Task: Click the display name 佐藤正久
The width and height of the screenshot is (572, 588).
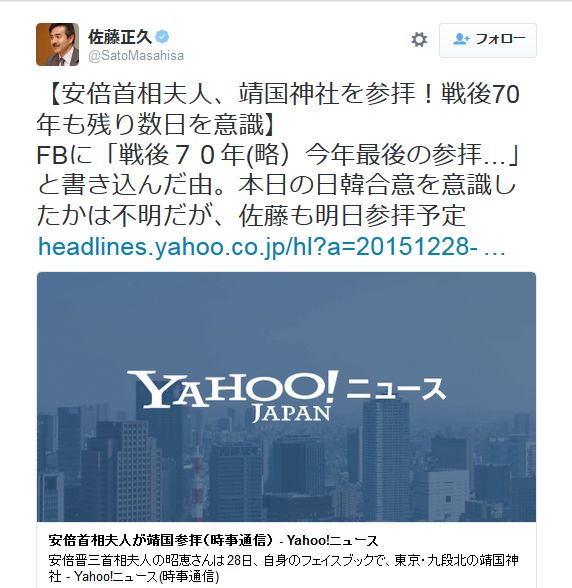Action: pyautogui.click(x=120, y=37)
